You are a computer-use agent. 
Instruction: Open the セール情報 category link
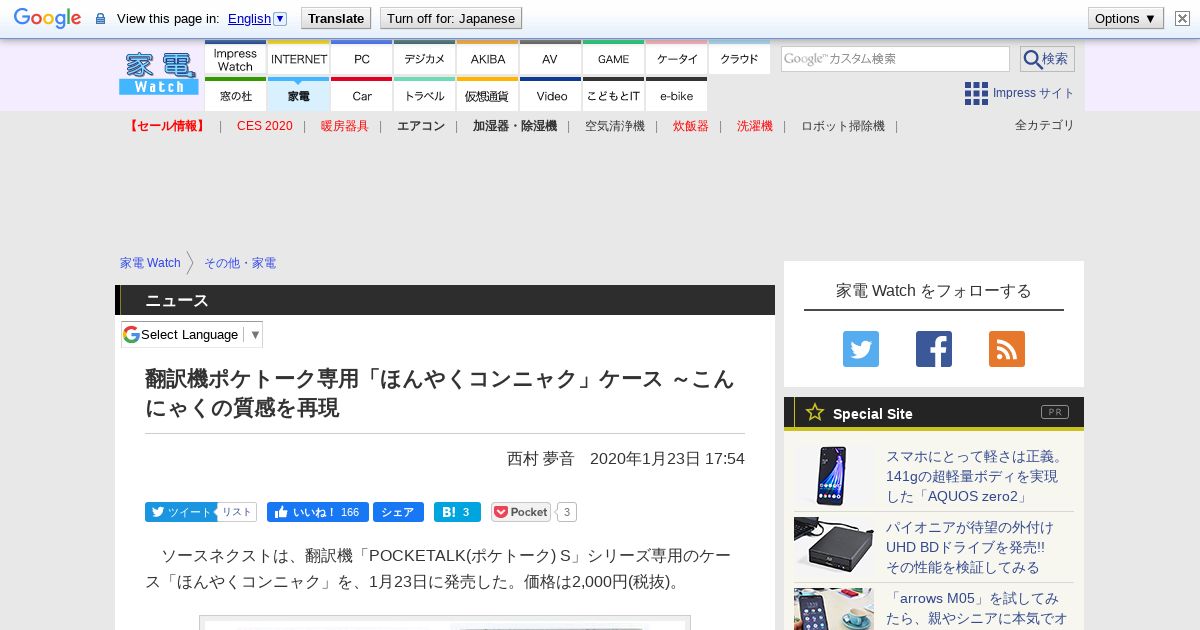tap(167, 126)
